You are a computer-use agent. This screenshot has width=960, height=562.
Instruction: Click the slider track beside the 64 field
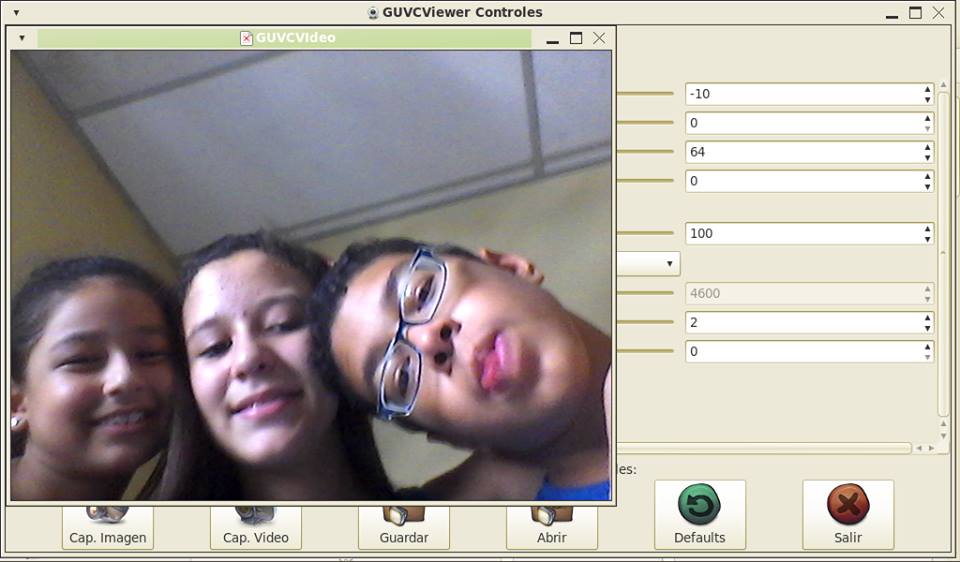point(645,151)
